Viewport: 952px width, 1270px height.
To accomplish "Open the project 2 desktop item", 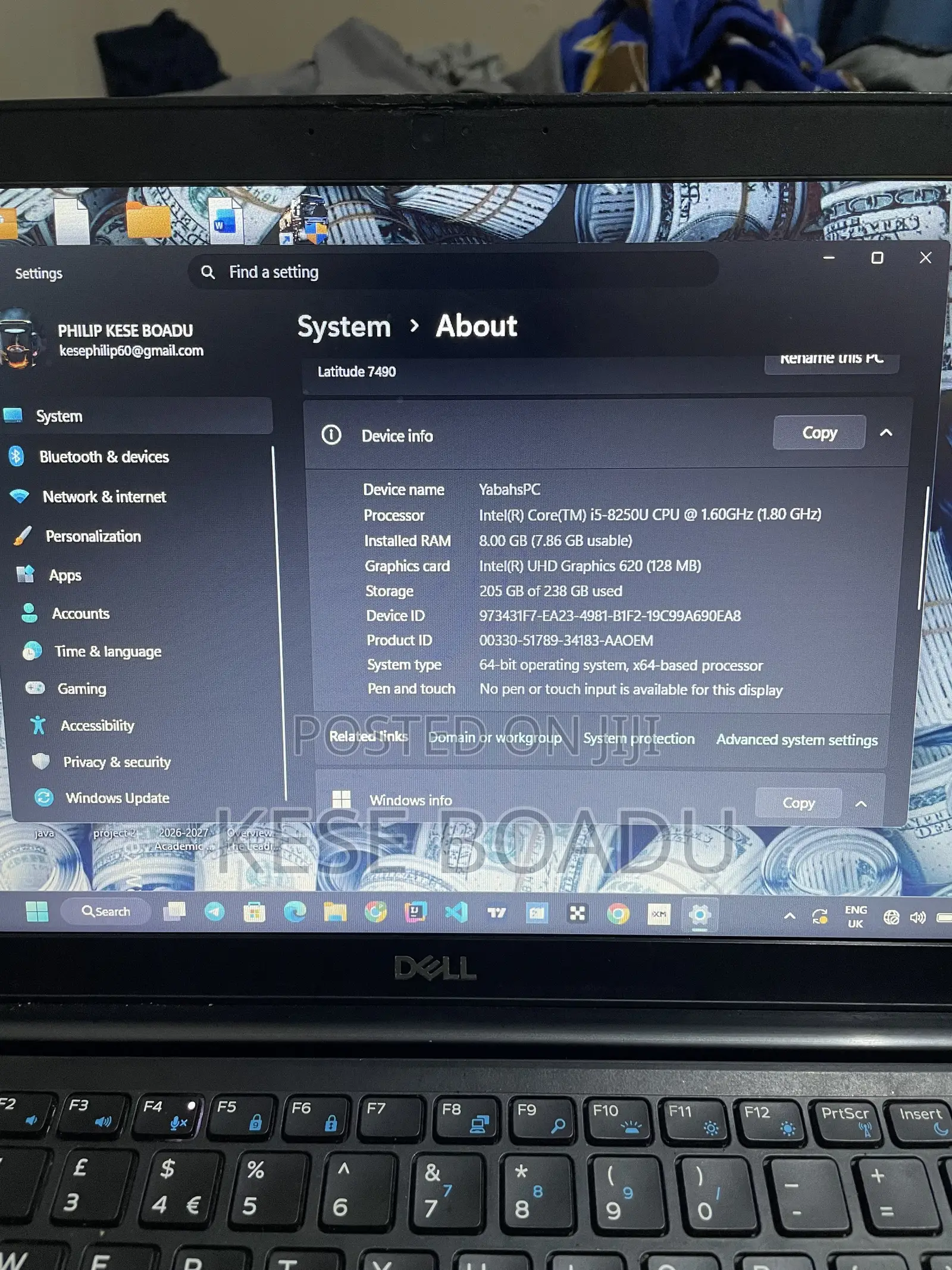I will pyautogui.click(x=114, y=833).
